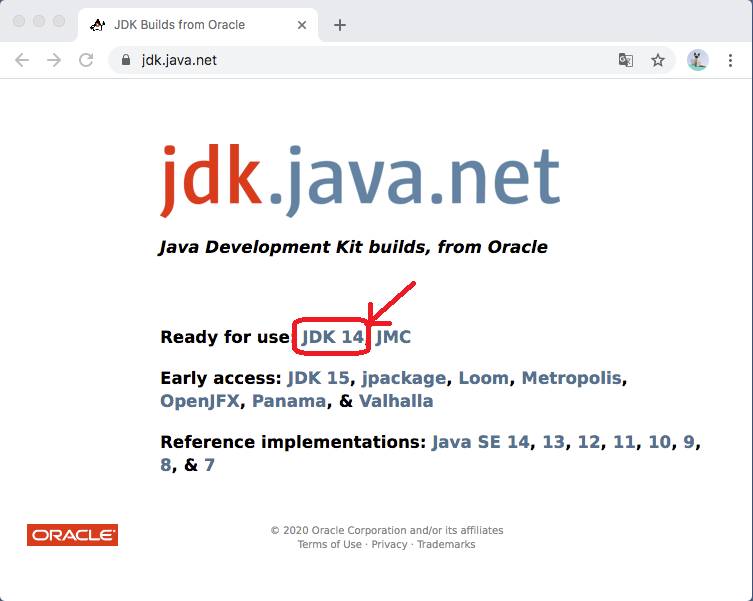Click the translate page icon in address bar
The width and height of the screenshot is (753, 601).
[x=625, y=60]
